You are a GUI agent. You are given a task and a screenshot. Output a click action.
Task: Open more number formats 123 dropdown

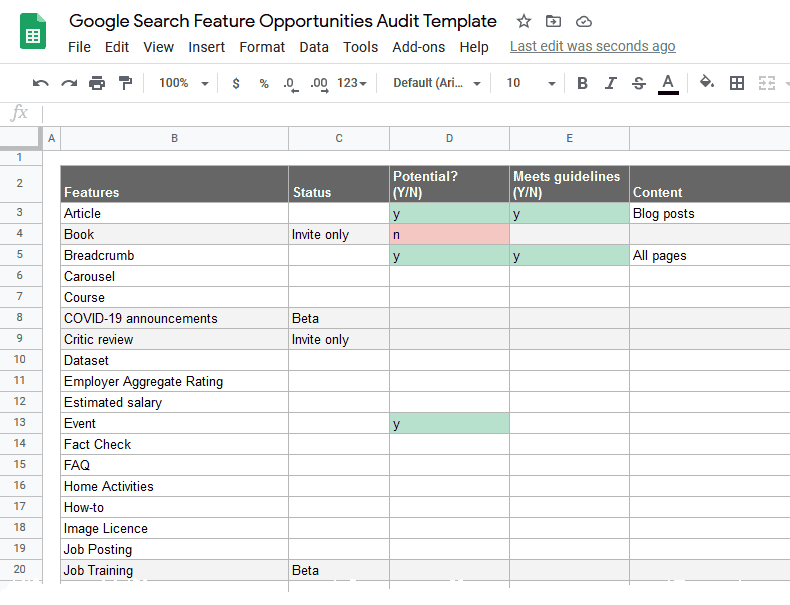(352, 83)
